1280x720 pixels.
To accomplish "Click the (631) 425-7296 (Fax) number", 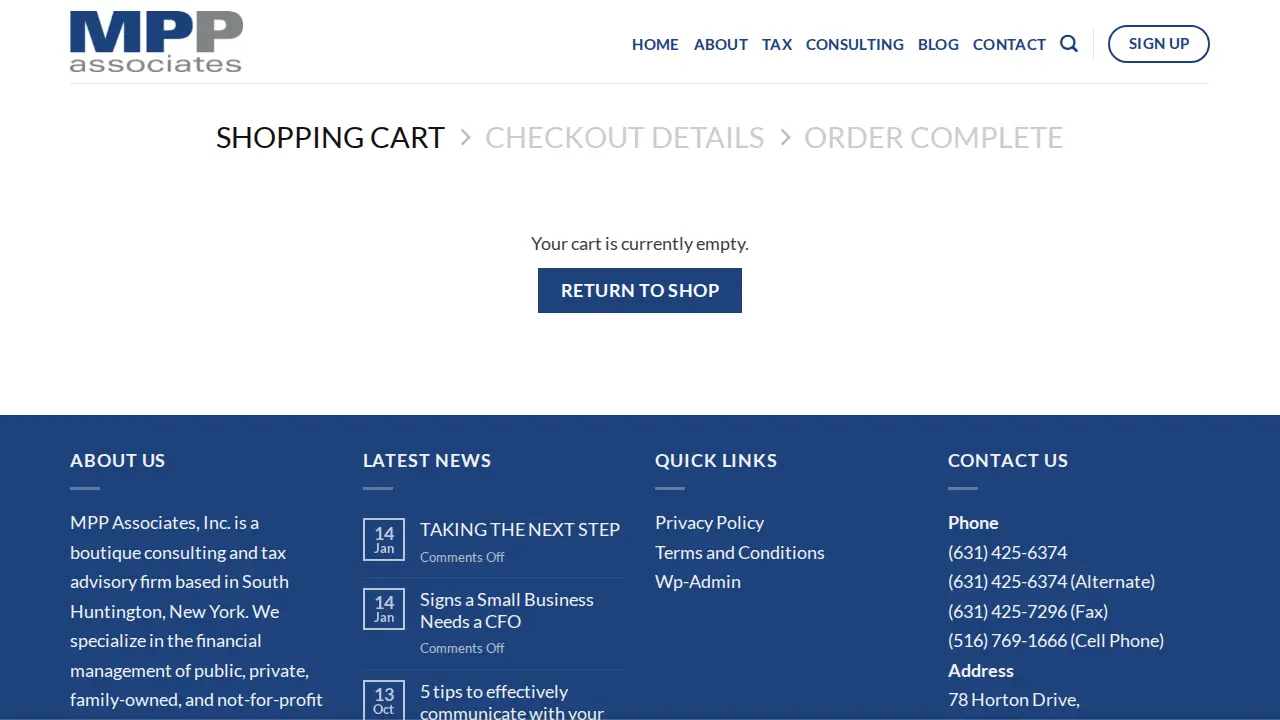I will tap(1028, 611).
